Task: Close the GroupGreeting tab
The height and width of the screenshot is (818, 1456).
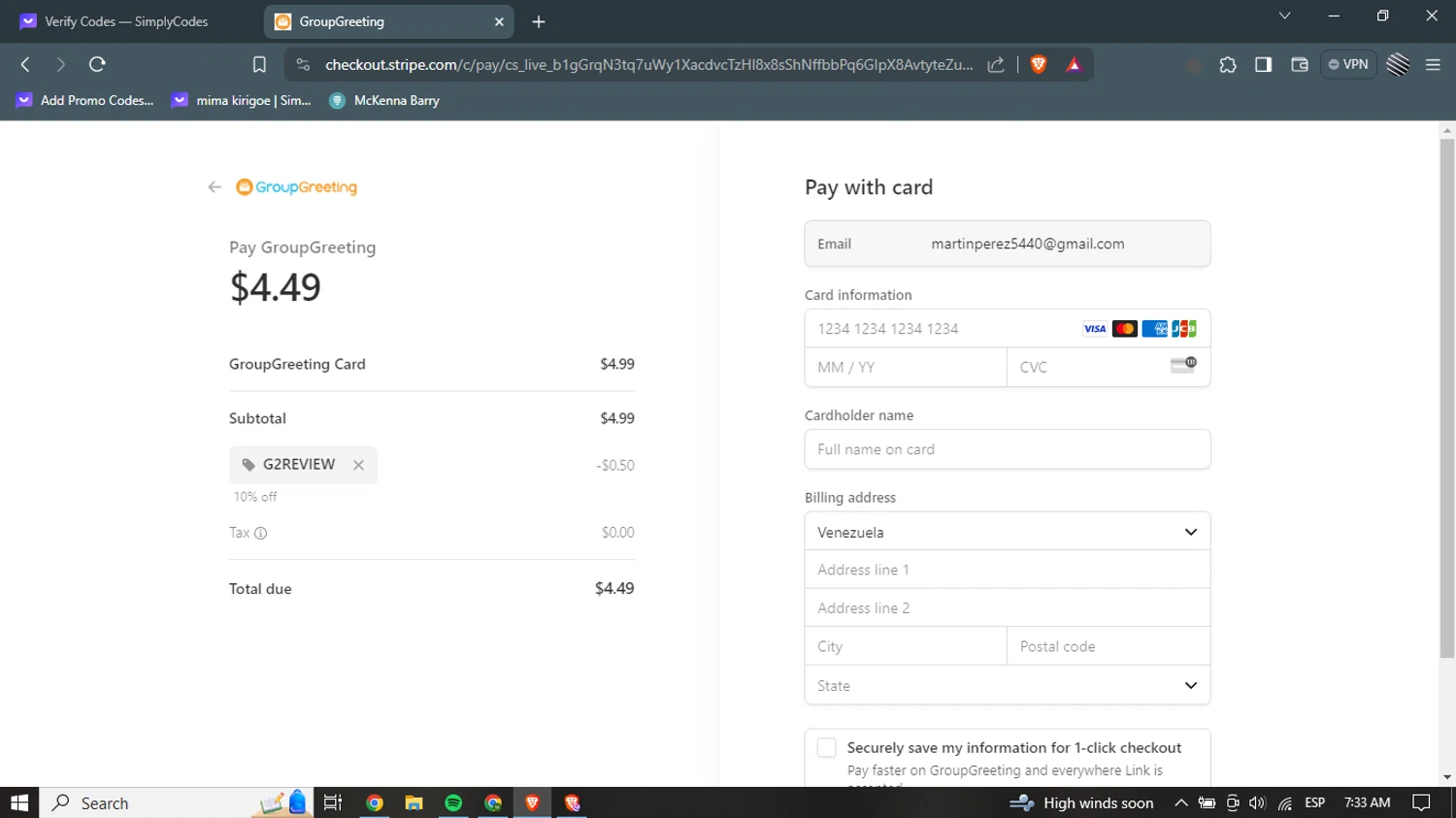Action: point(499,21)
